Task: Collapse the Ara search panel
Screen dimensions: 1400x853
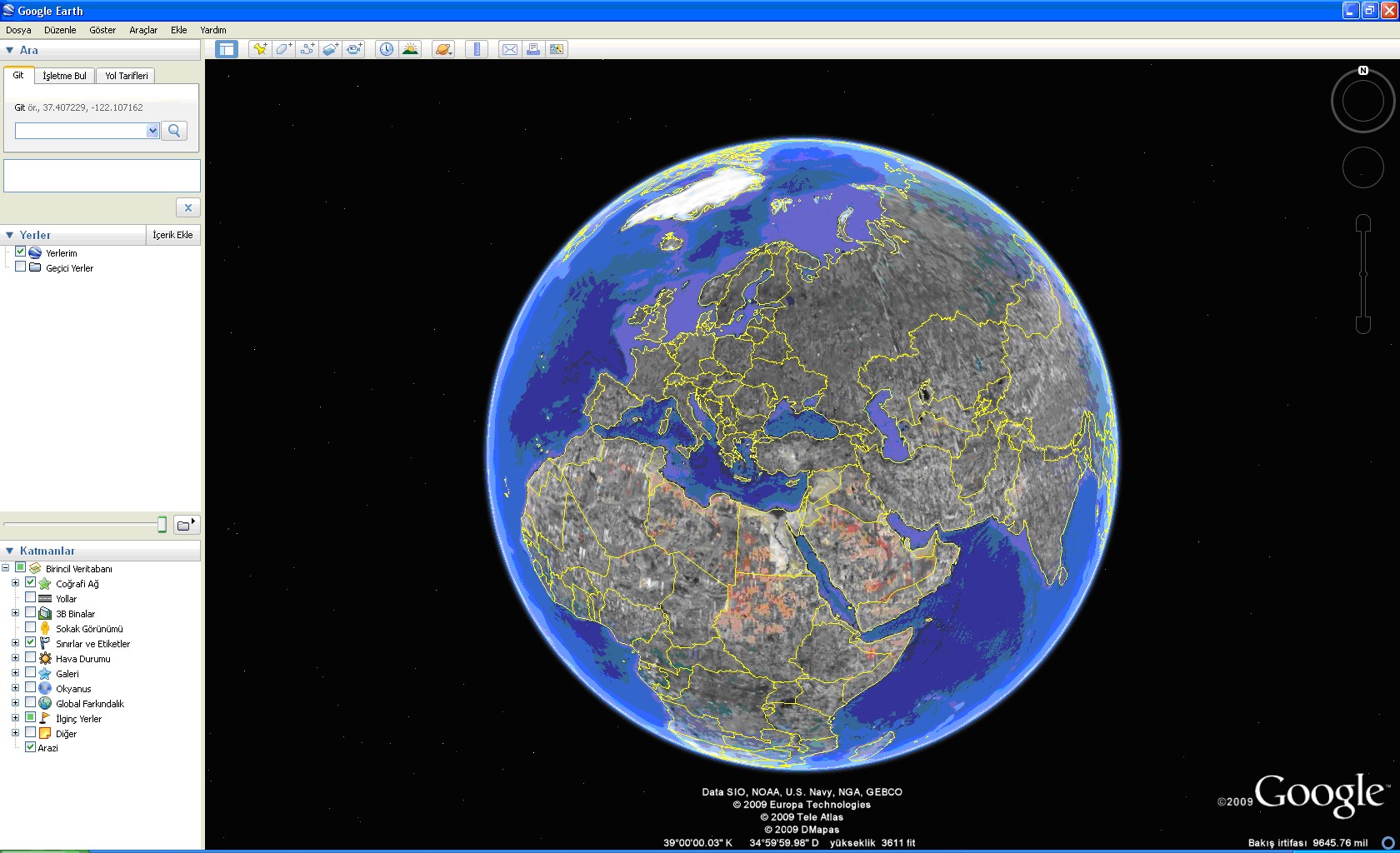Action: [x=9, y=50]
